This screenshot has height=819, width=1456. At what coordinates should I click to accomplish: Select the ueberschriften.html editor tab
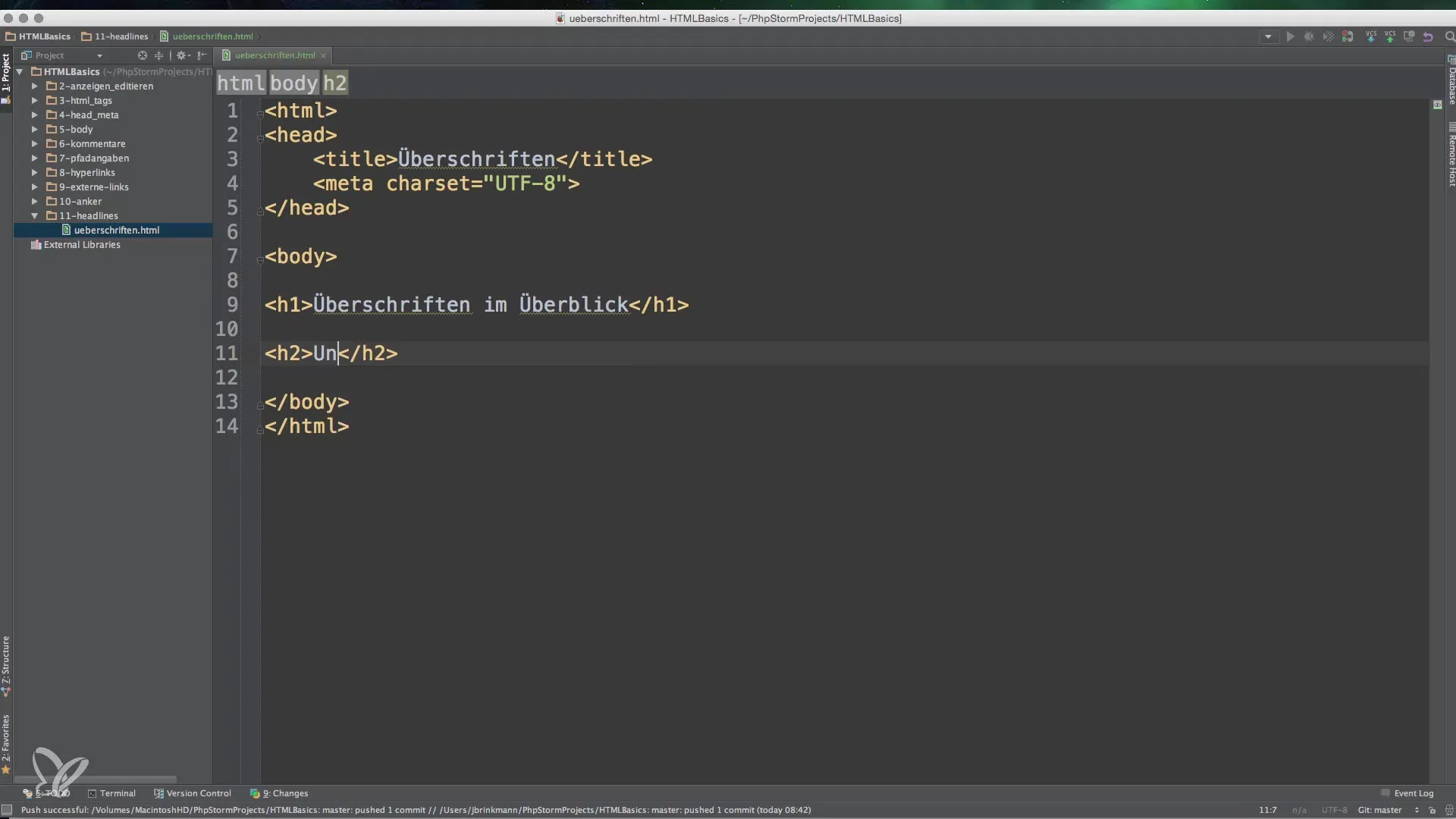(x=275, y=55)
